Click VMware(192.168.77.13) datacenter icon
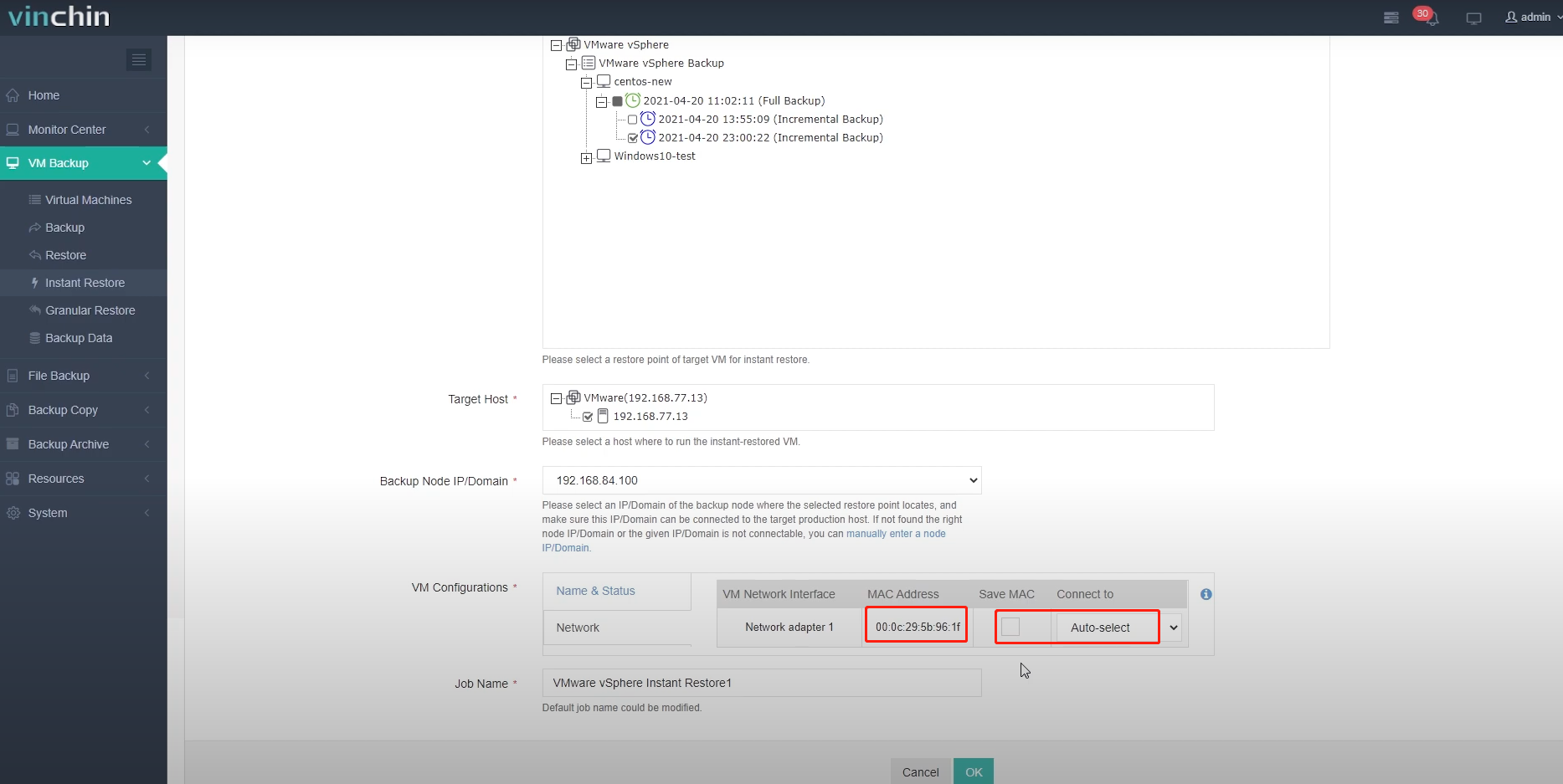The image size is (1563, 784). pos(573,397)
